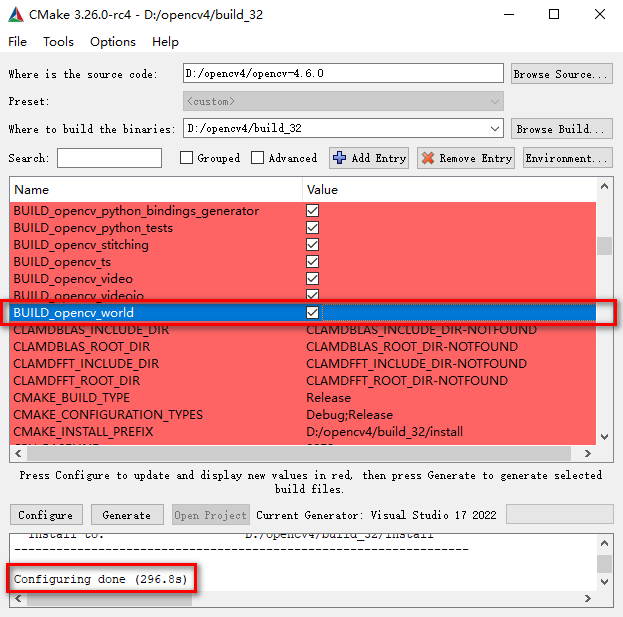The image size is (623, 617).
Task: Click the cache list horizontal scroll right arrow
Action: point(588,453)
